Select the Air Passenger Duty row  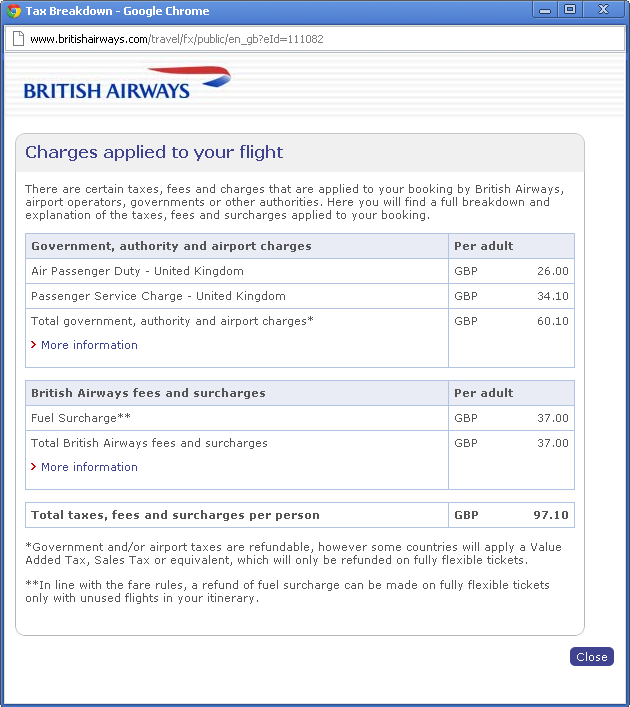pyautogui.click(x=137, y=271)
